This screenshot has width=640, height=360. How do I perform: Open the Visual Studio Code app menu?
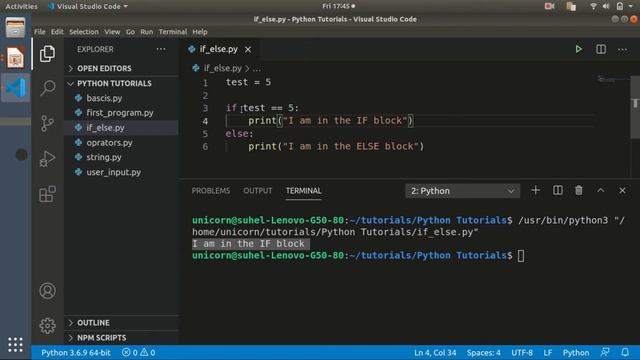[x=88, y=7]
